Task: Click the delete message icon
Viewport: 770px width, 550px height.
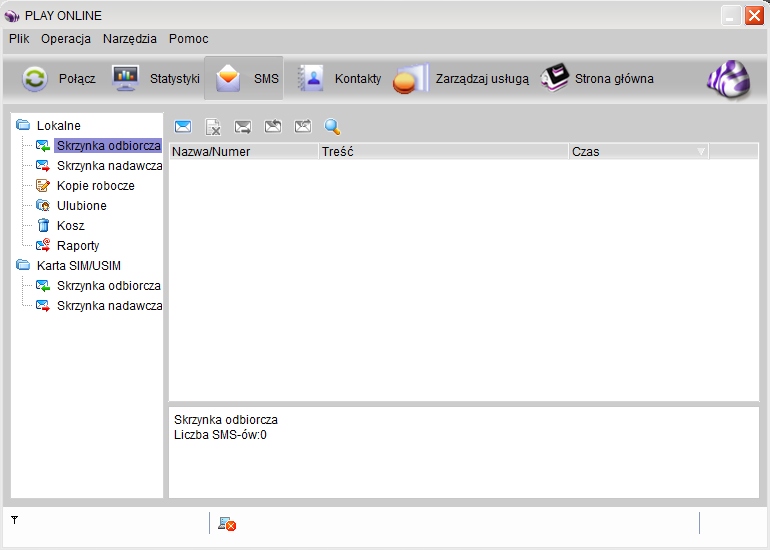Action: (213, 127)
